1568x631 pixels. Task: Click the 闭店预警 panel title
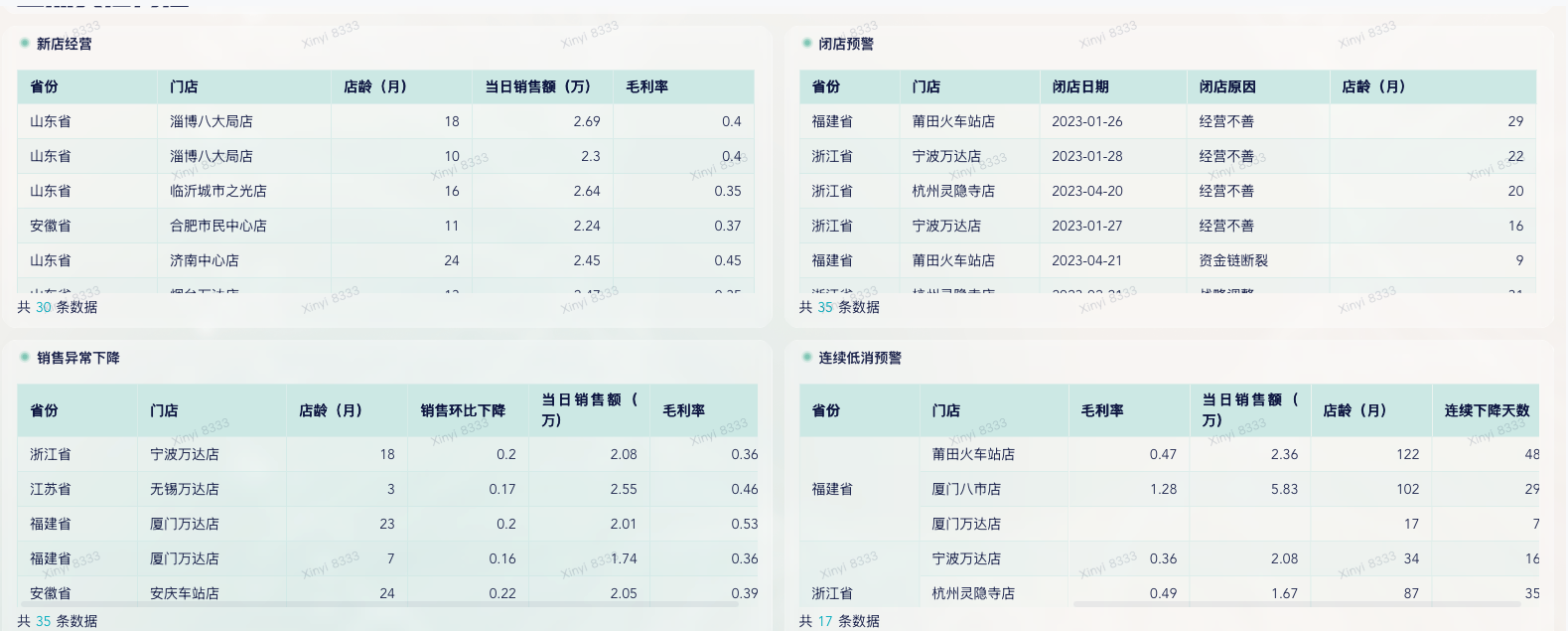click(846, 44)
